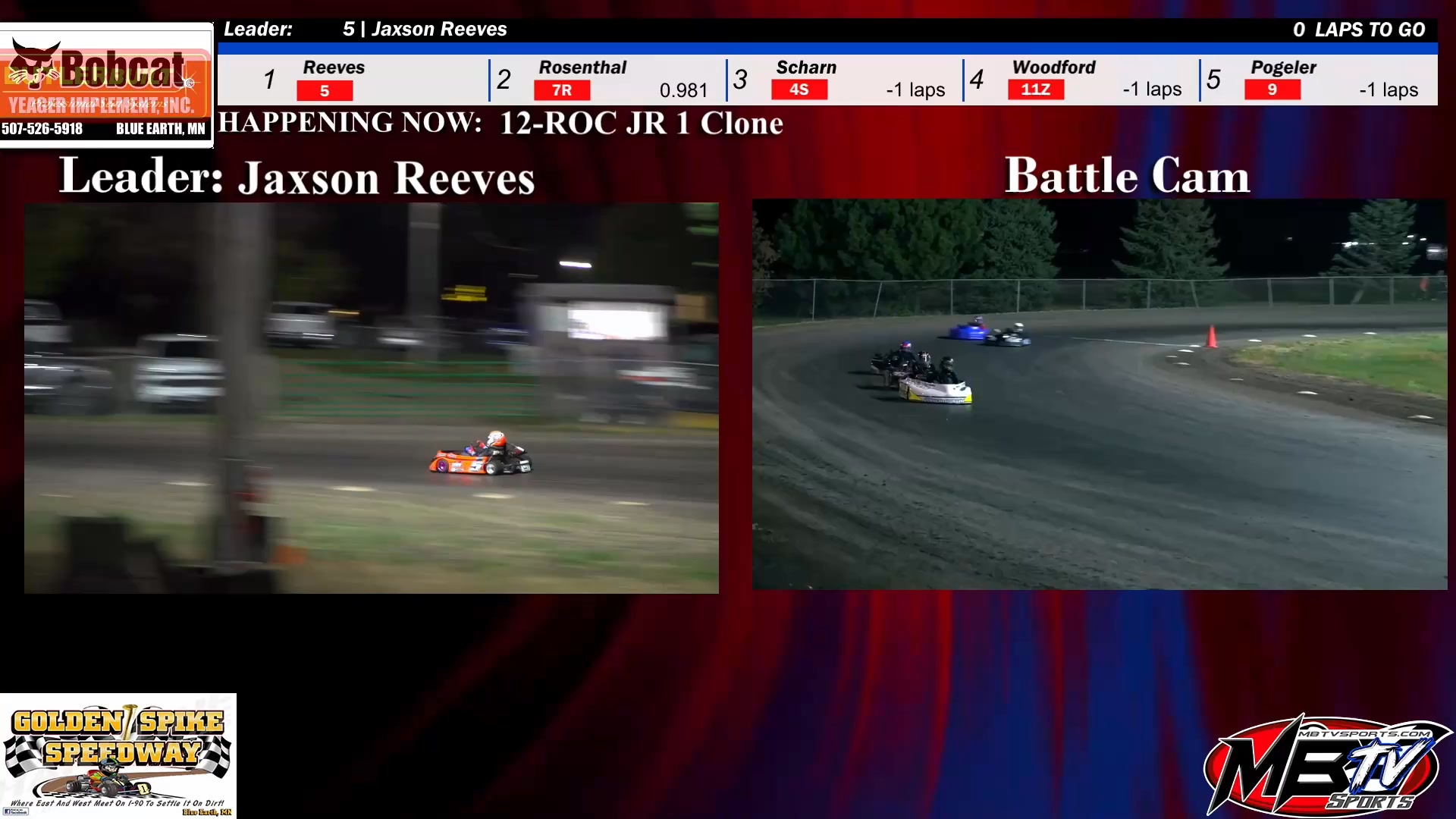Click the position number 2 in leaderboard
1456x819 pixels.
click(x=504, y=80)
